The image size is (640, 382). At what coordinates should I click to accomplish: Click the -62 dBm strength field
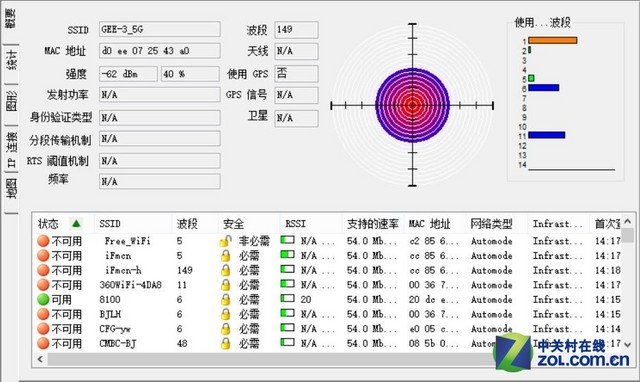(128, 74)
